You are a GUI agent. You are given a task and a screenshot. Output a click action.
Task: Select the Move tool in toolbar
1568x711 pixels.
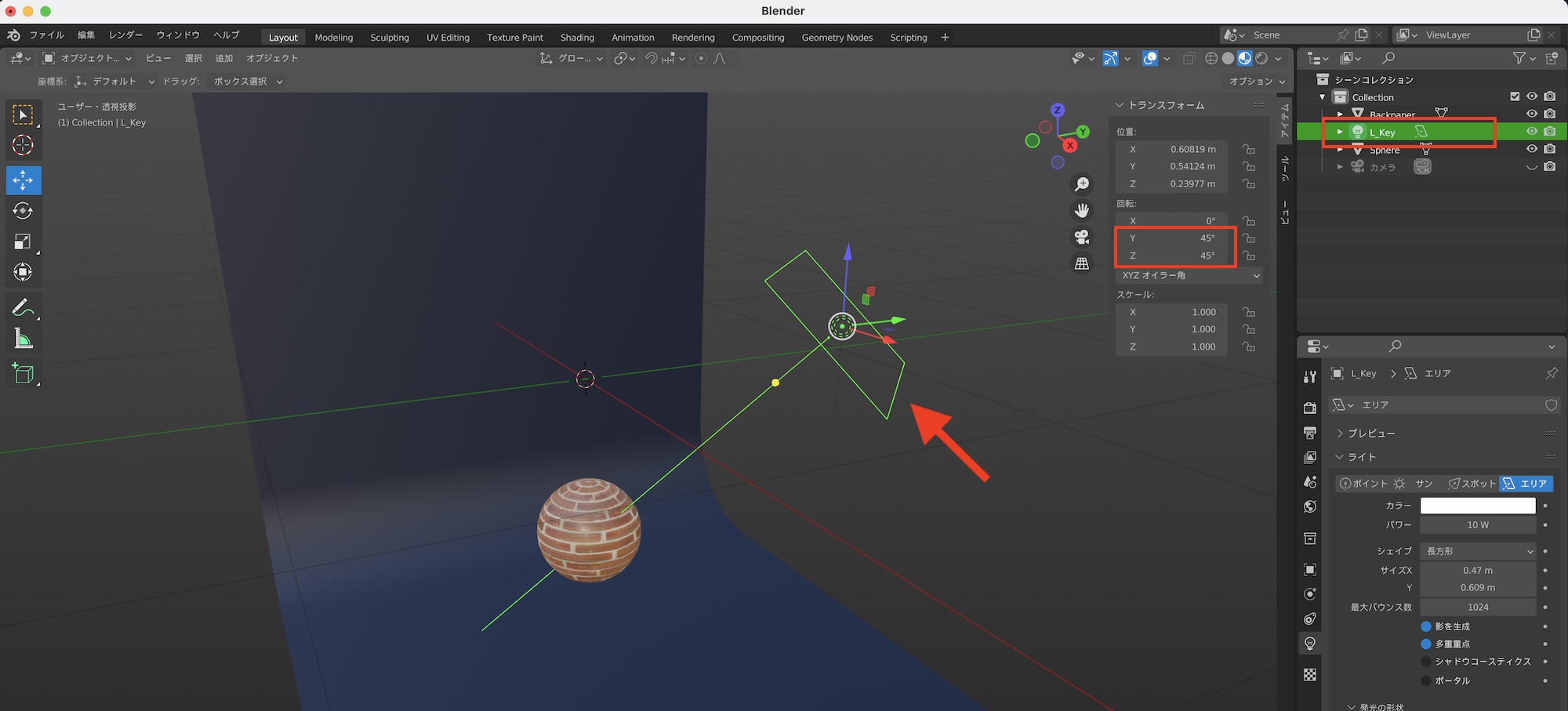point(23,180)
